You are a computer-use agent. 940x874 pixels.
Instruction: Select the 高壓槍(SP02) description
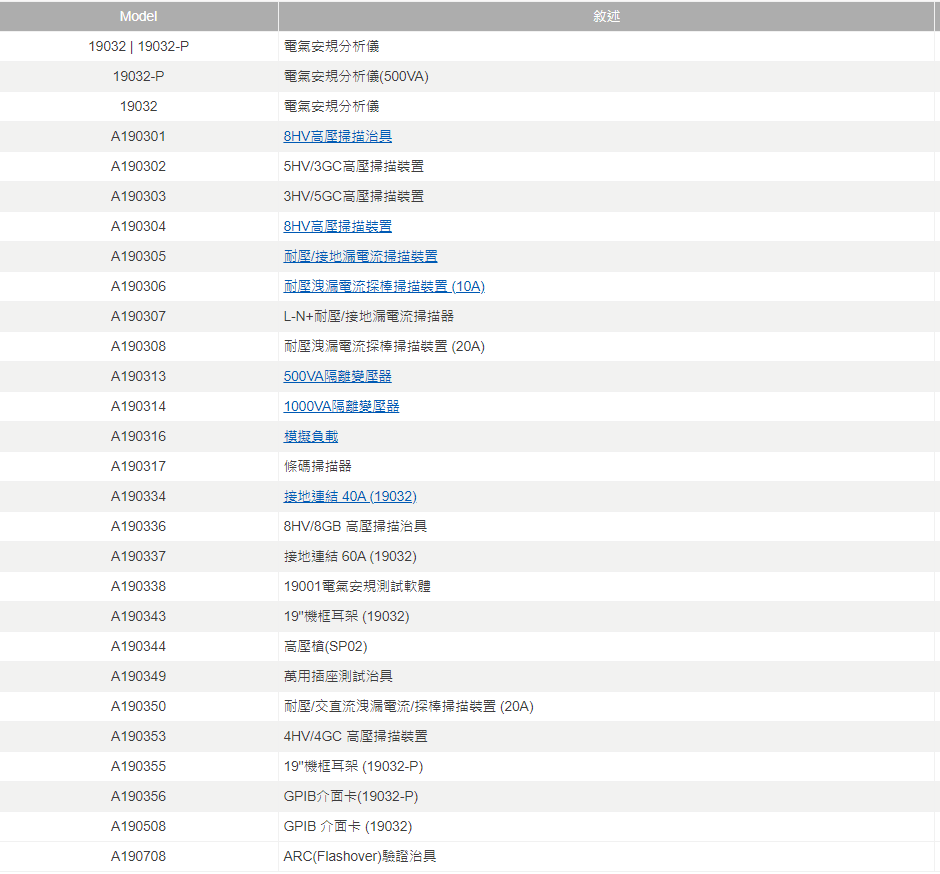tap(326, 646)
